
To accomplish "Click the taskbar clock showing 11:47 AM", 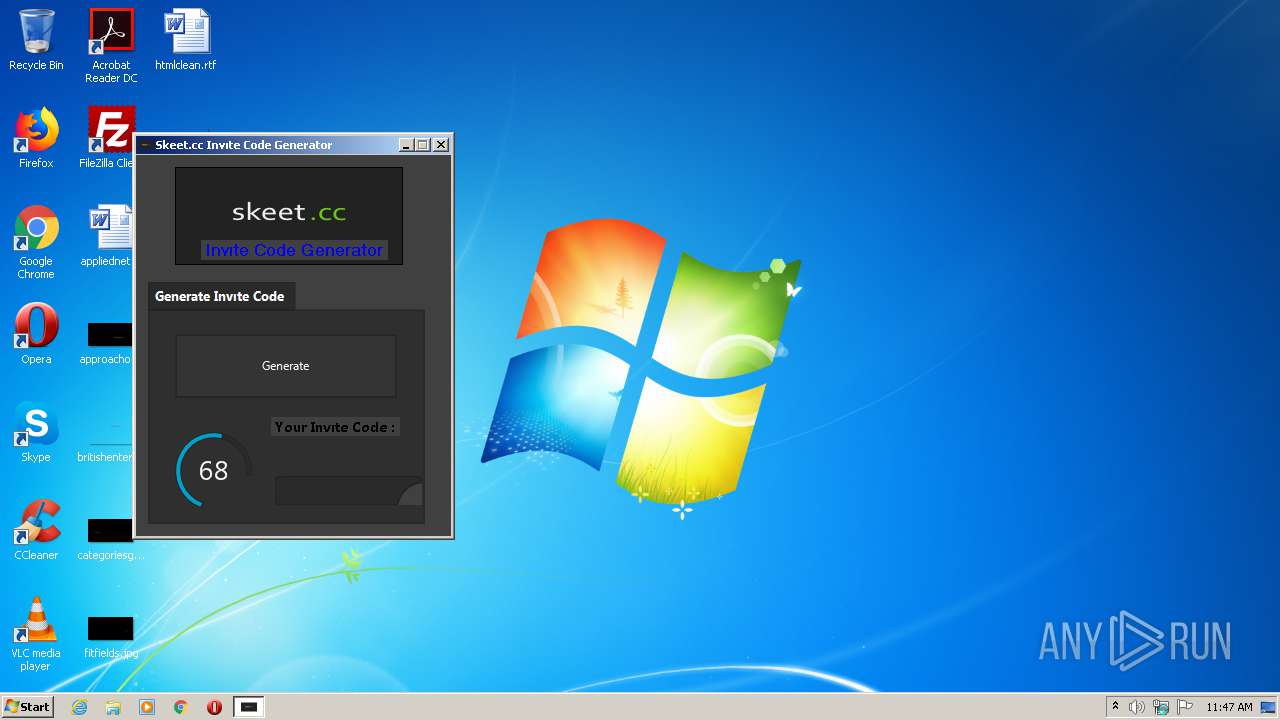I will (1229, 707).
